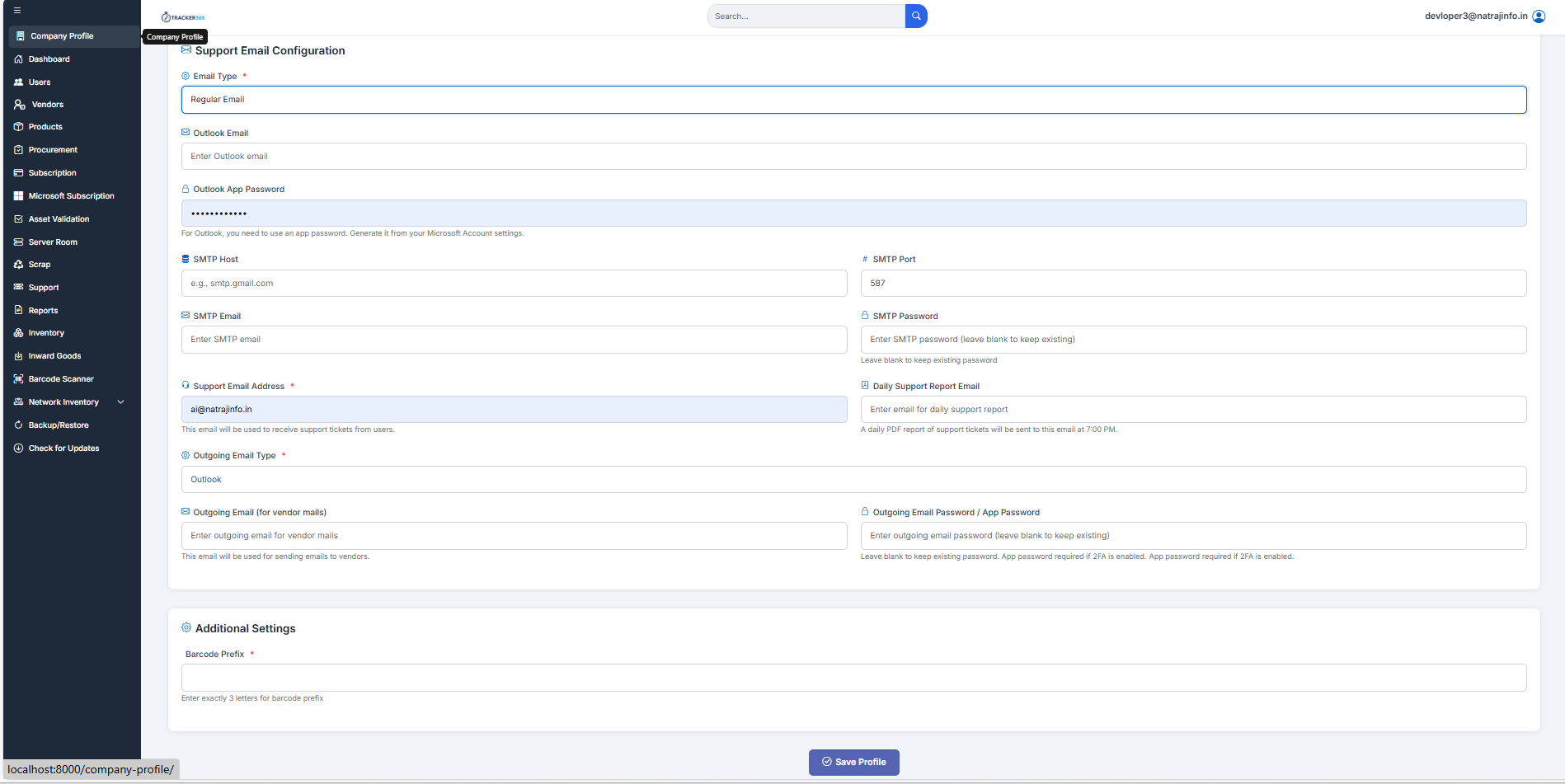Click the devloper3@natrajinfo.in account link

tap(1476, 16)
